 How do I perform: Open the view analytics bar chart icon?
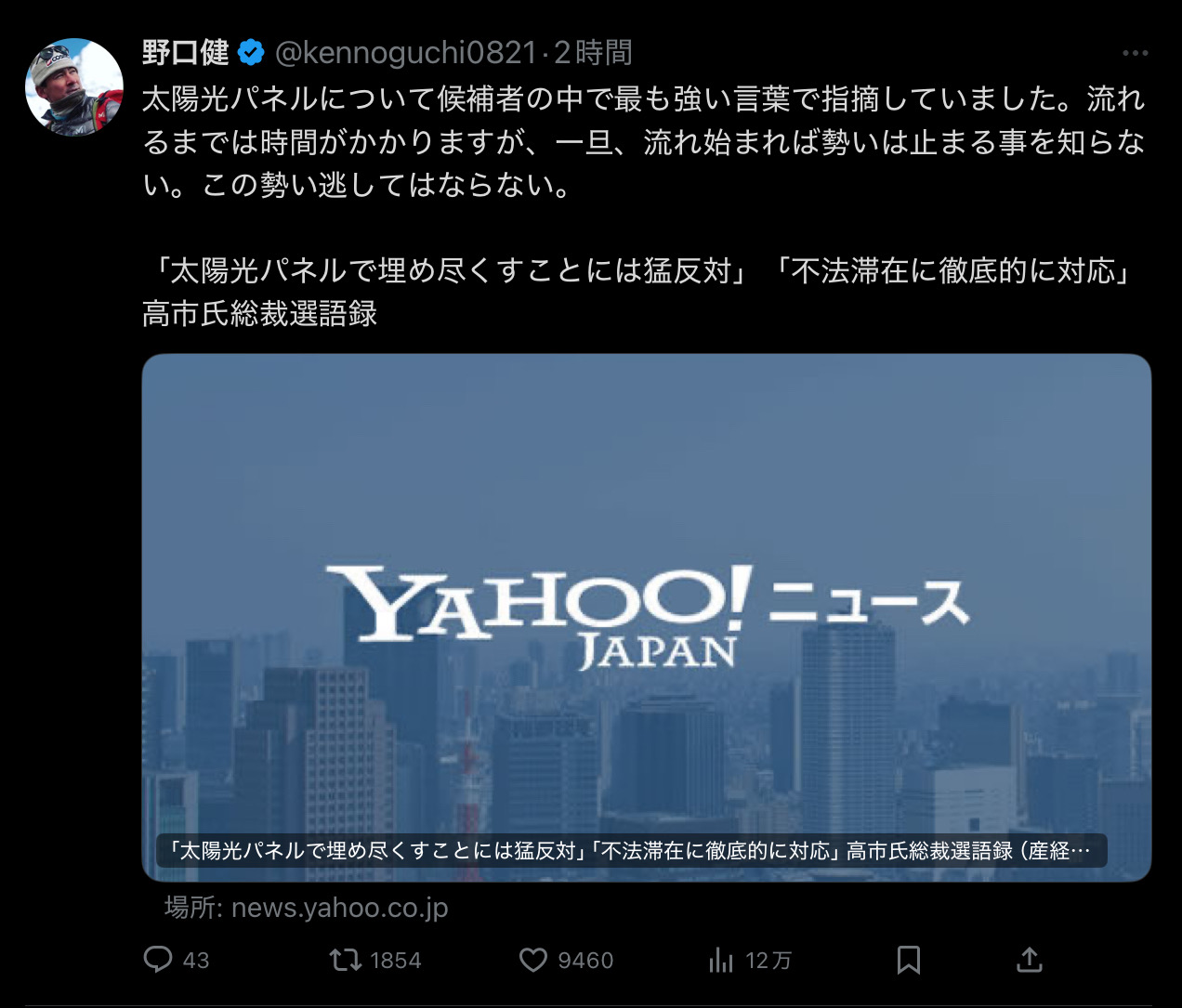click(x=721, y=960)
